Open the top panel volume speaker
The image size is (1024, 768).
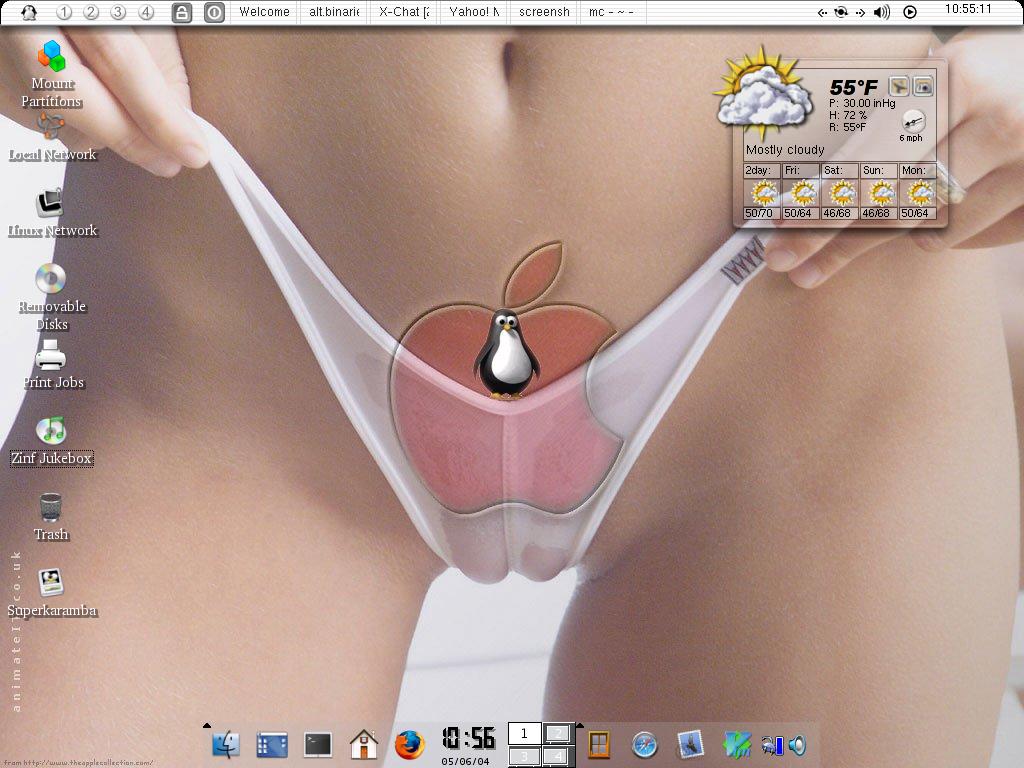coord(882,12)
